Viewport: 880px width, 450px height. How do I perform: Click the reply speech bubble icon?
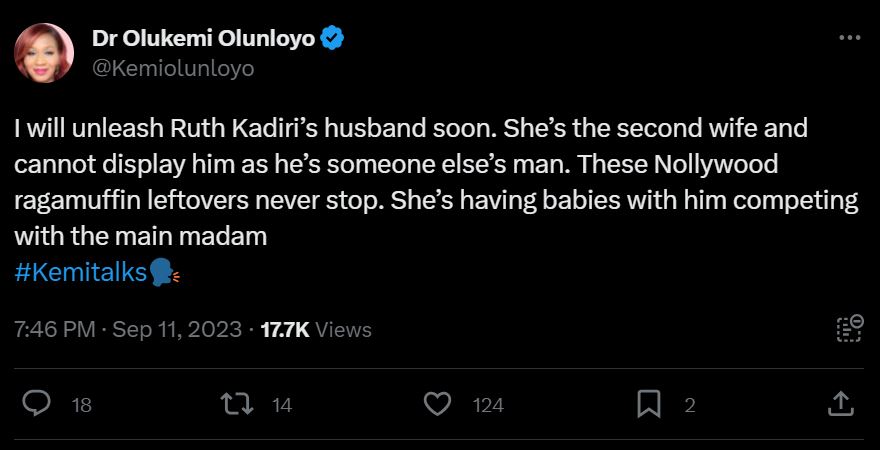point(37,404)
